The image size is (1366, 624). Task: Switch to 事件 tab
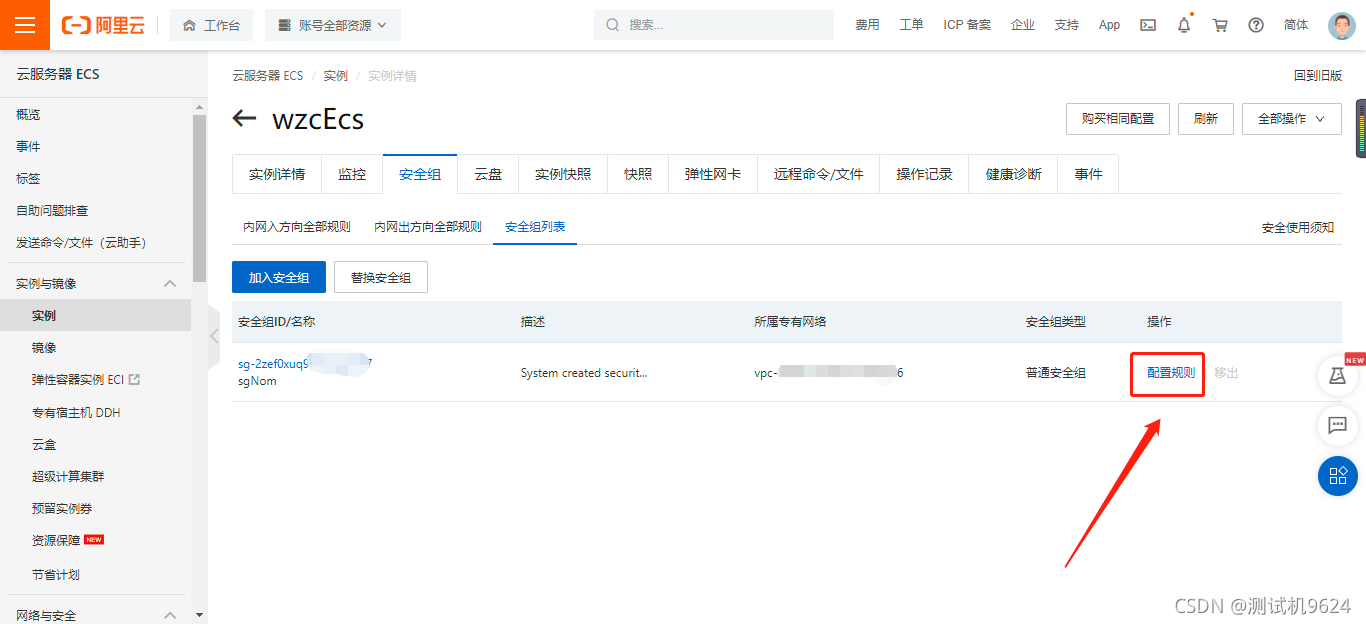(1089, 174)
